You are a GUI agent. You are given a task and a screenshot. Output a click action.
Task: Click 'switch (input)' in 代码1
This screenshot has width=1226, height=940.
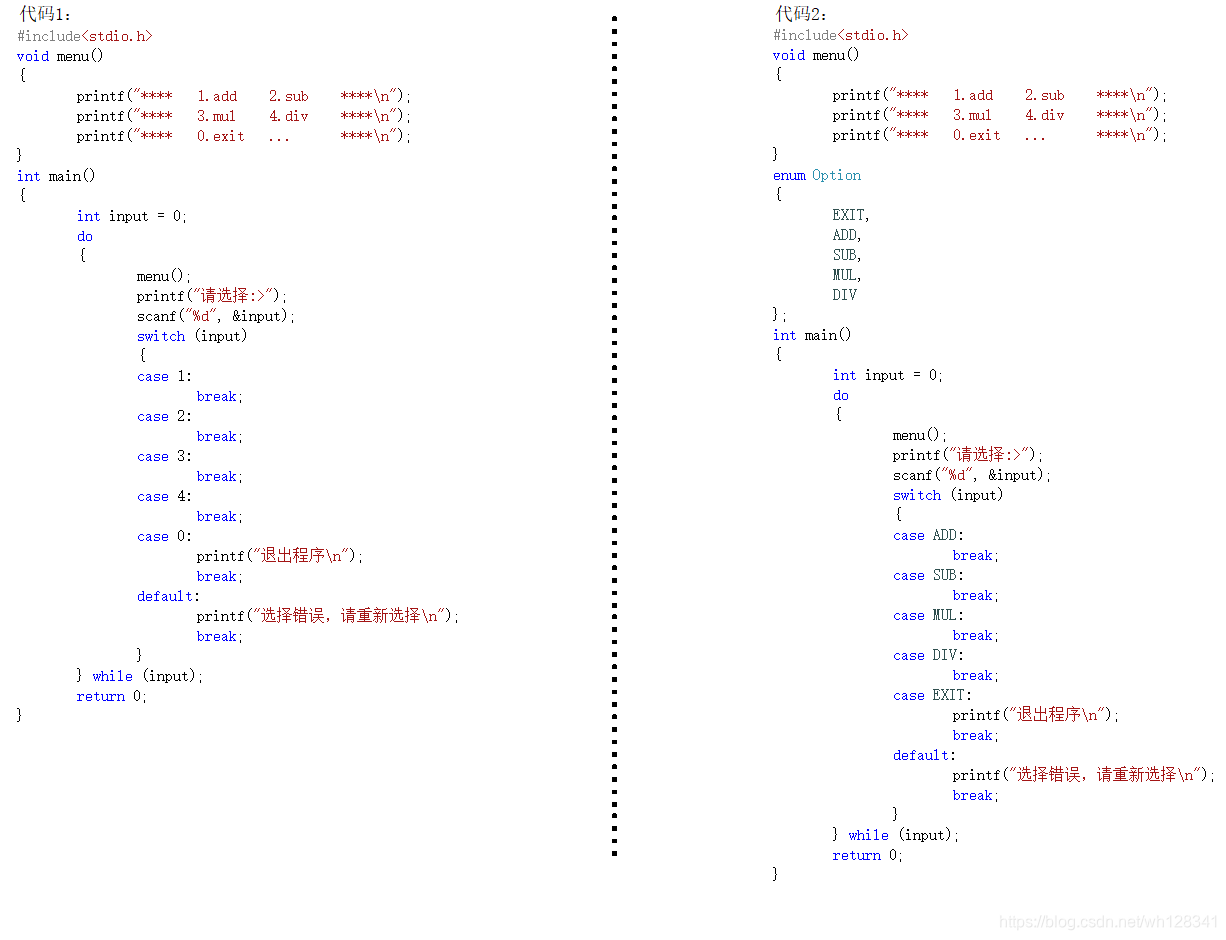coord(192,336)
